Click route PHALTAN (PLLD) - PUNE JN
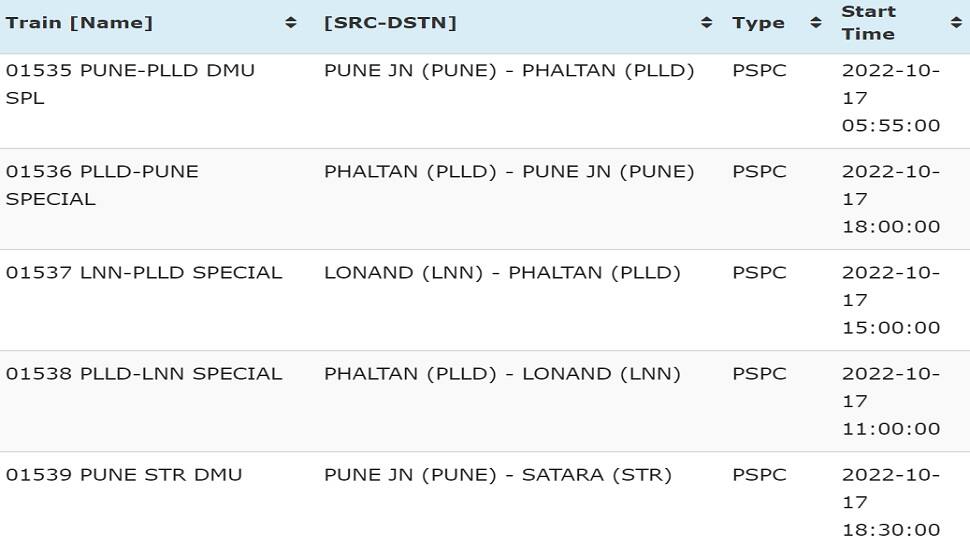Image resolution: width=970 pixels, height=545 pixels. click(x=509, y=171)
